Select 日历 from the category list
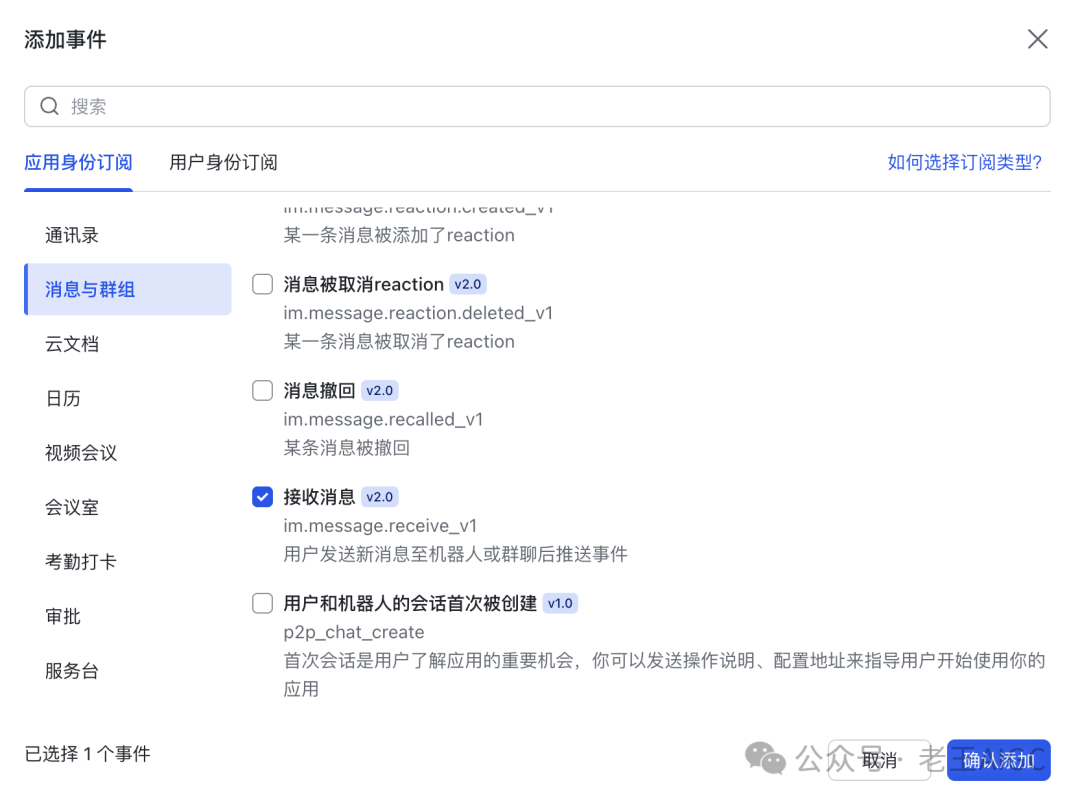This screenshot has height=803, width=1080. [x=63, y=398]
